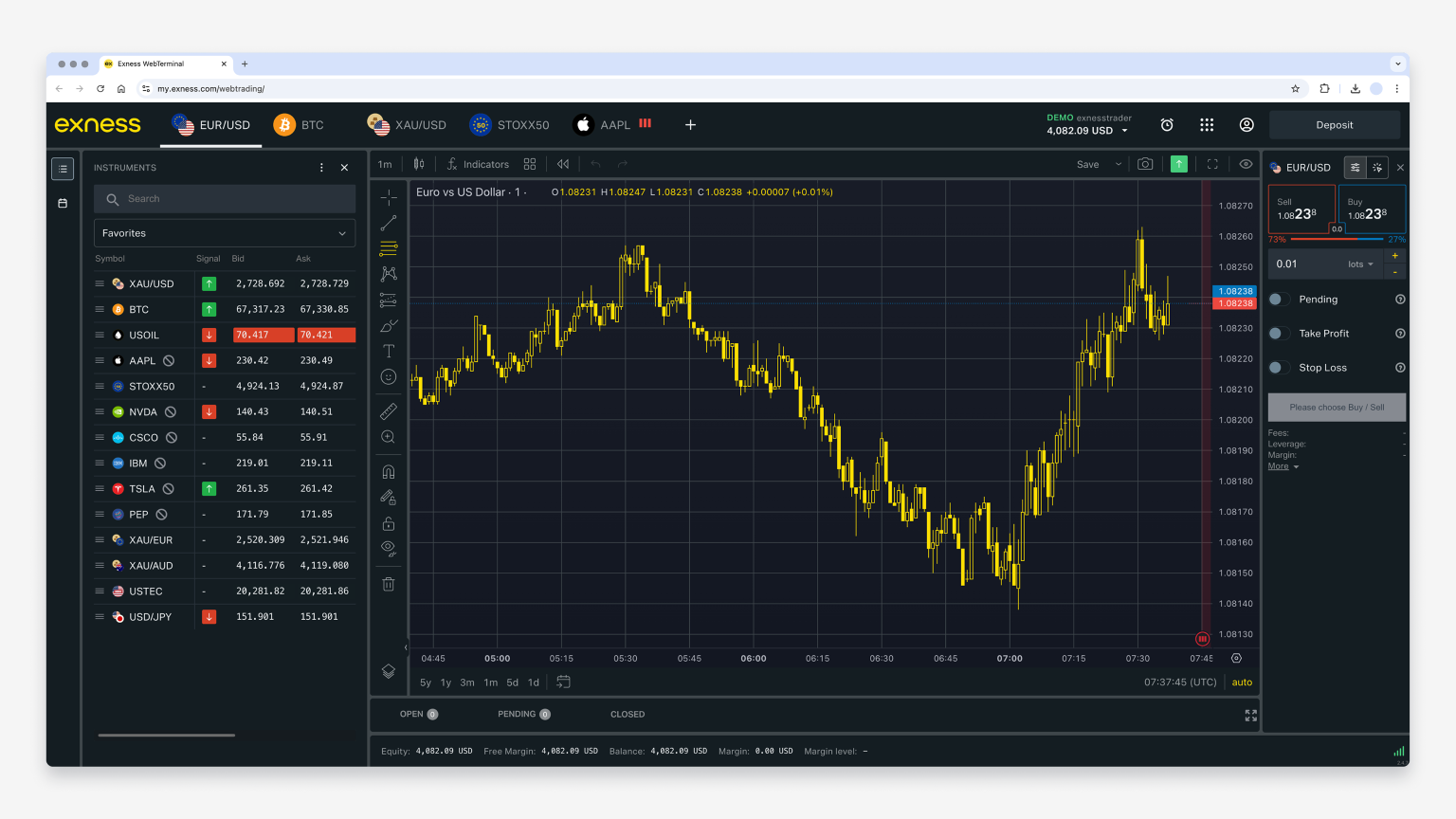Expand the positions panel fullscreen
The height and width of the screenshot is (819, 1456).
click(1250, 716)
